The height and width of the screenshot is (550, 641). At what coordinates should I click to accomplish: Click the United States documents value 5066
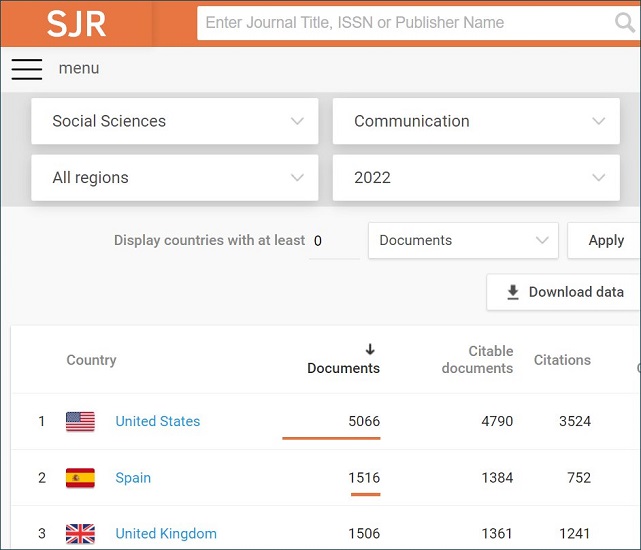pos(364,421)
